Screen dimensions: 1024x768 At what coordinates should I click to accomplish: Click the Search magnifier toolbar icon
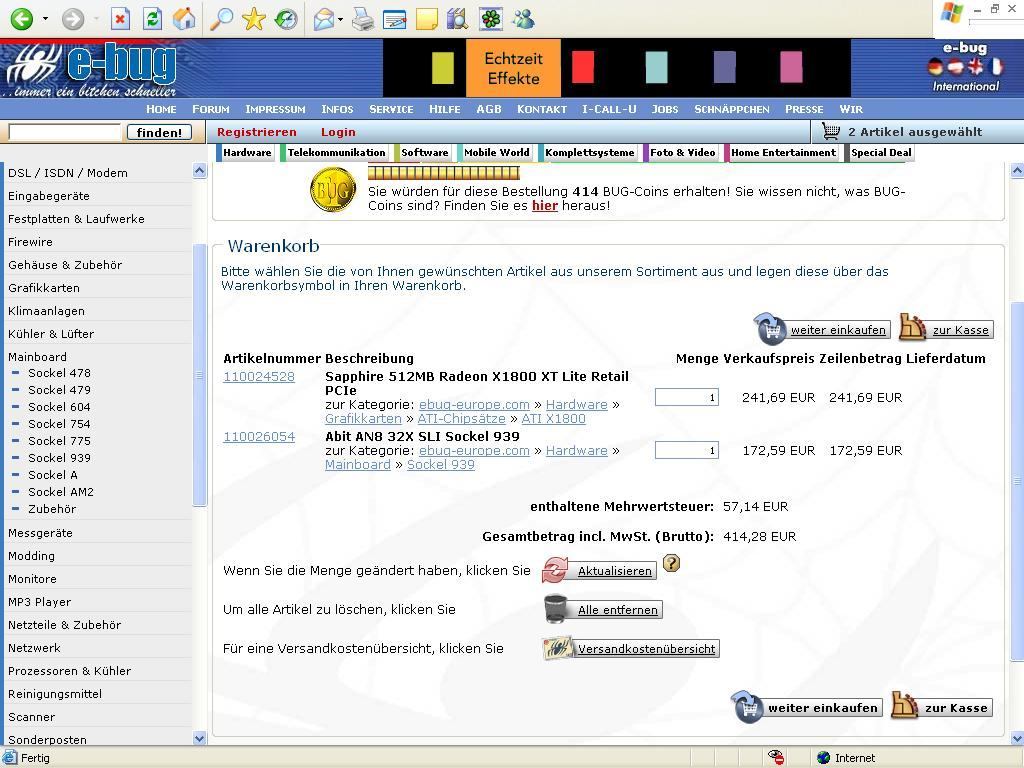[222, 18]
